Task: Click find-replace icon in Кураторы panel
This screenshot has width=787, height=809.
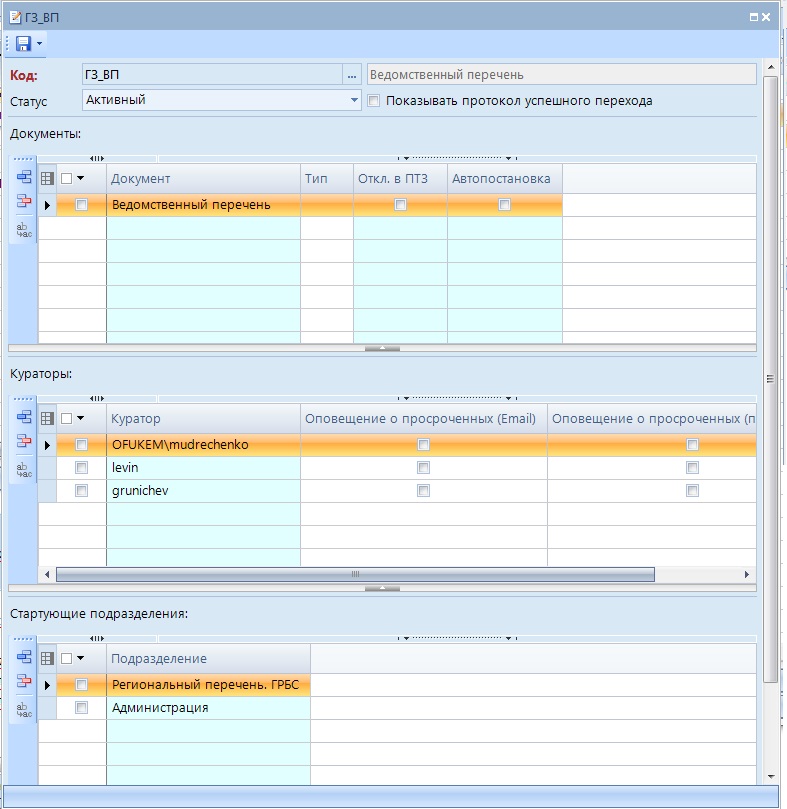Action: (x=24, y=469)
